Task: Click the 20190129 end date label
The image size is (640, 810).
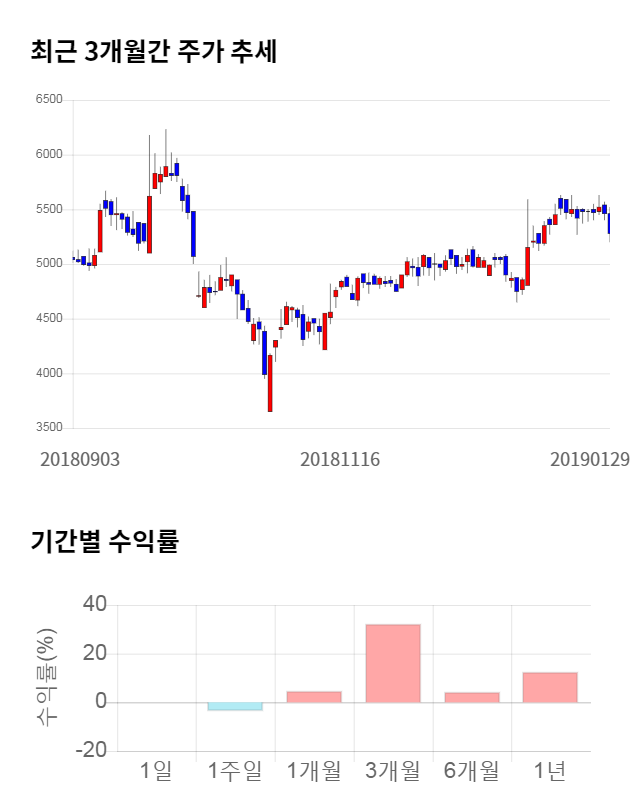Action: coord(590,459)
